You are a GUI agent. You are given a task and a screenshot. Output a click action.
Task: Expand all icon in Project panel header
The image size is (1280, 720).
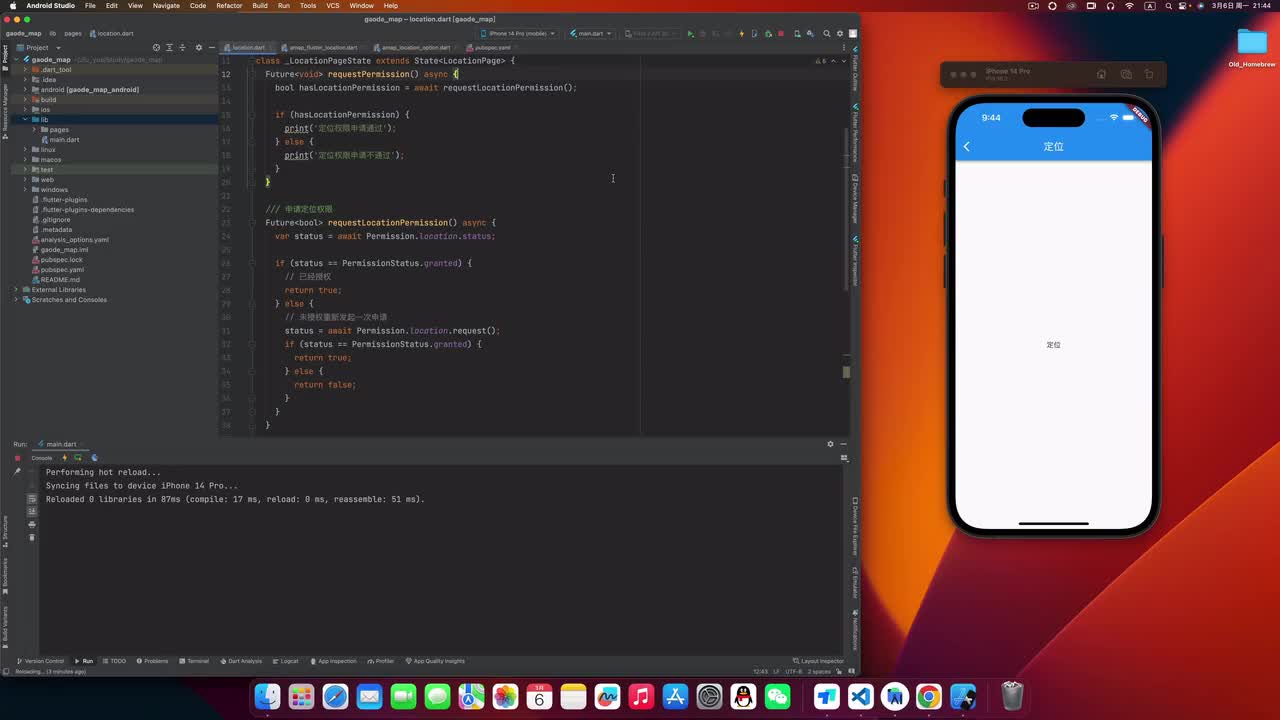tap(168, 47)
